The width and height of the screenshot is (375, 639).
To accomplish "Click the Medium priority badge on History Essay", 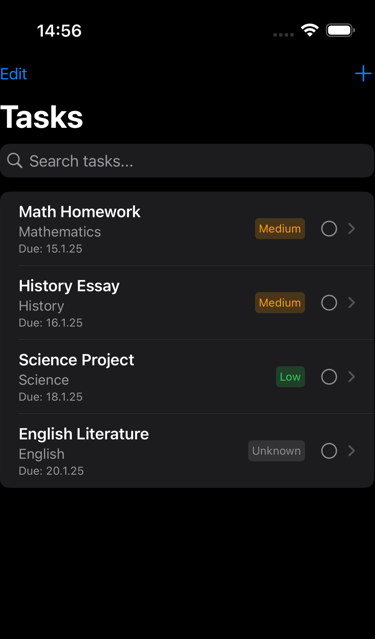I will [280, 303].
